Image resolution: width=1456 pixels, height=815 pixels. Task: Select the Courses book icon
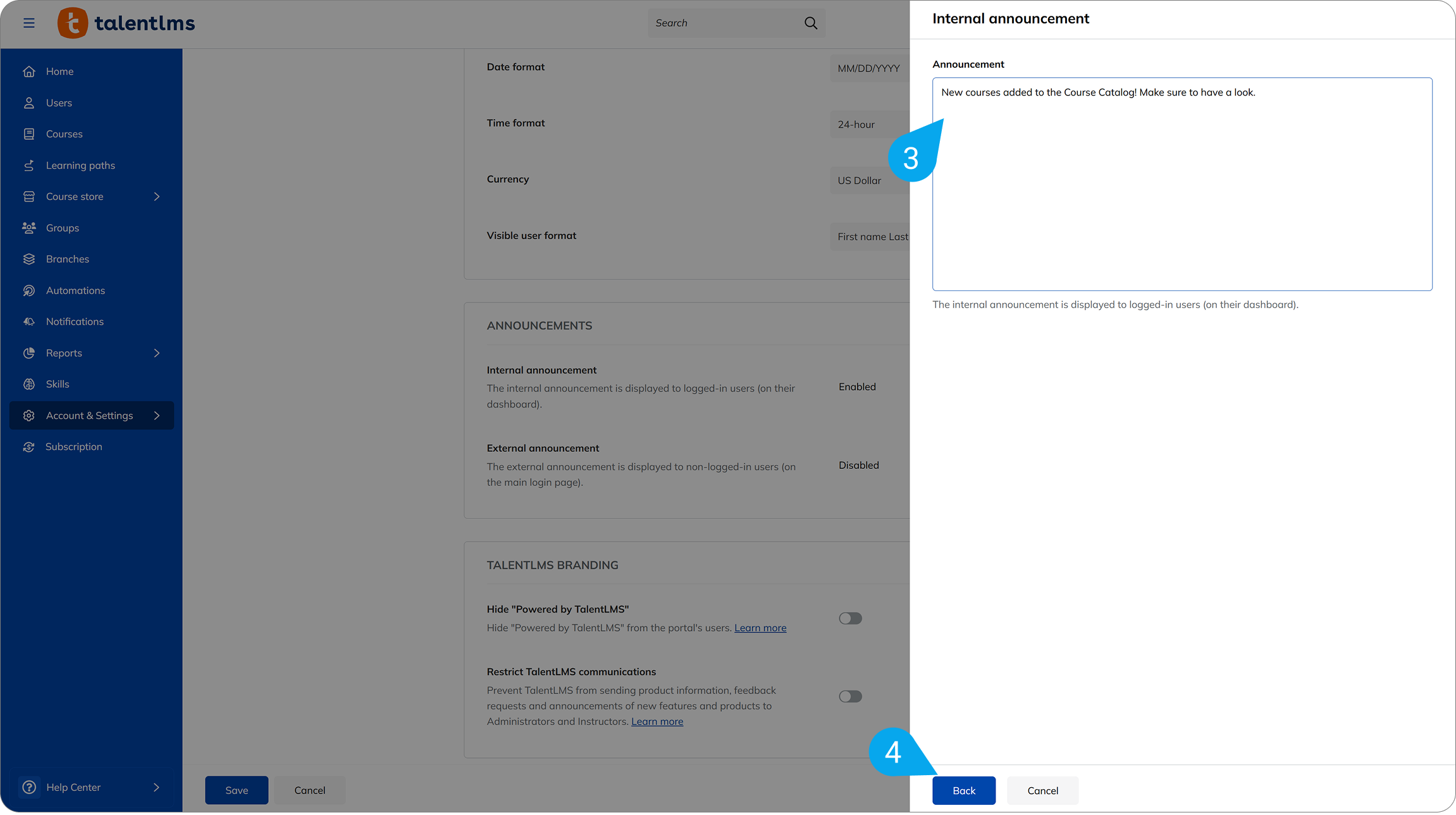(x=29, y=134)
